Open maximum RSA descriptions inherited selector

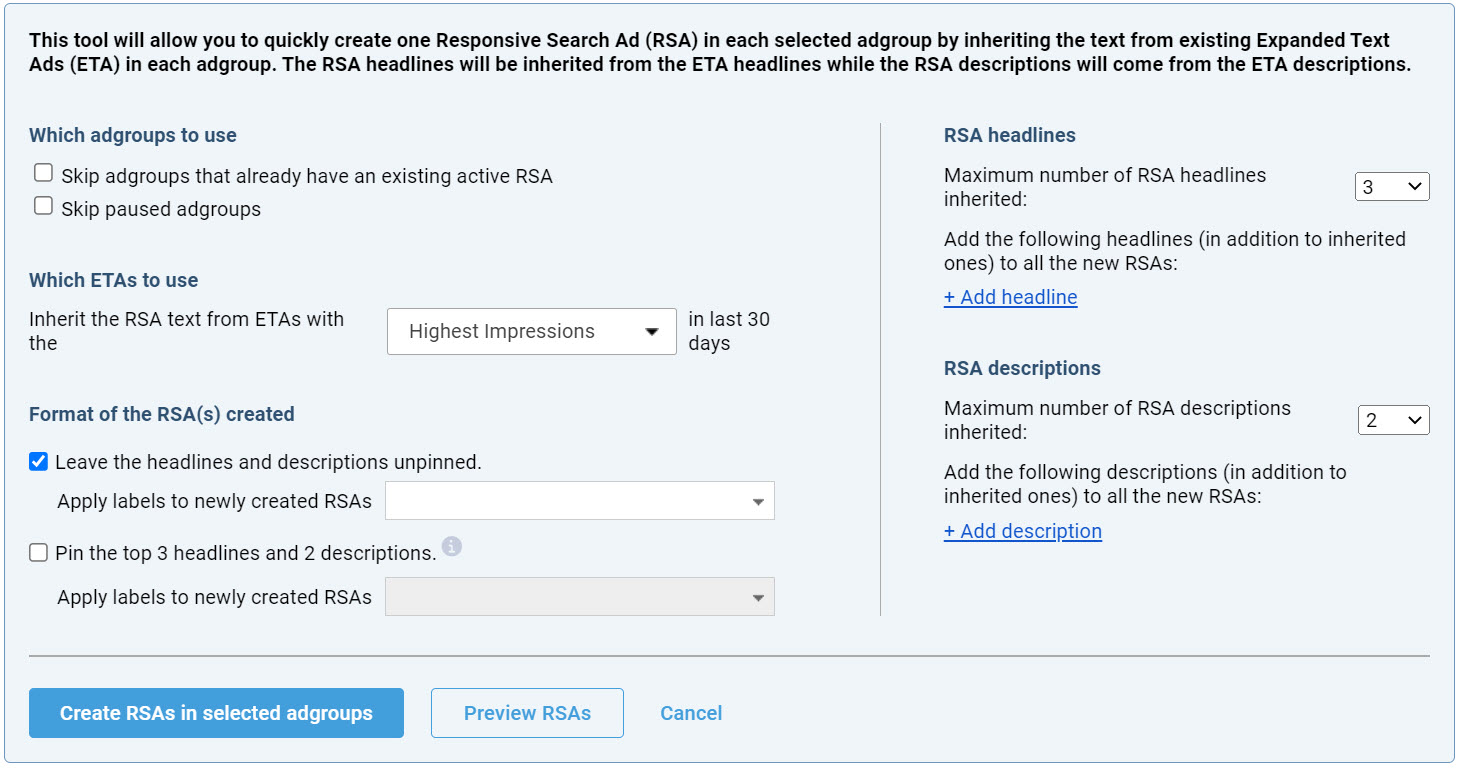(1393, 421)
